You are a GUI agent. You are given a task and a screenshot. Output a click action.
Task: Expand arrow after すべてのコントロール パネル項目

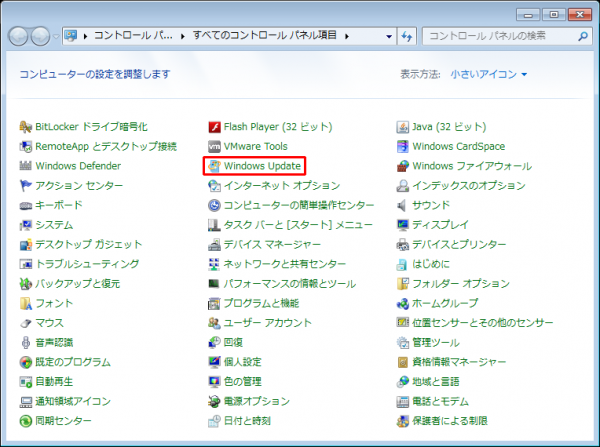(x=347, y=36)
